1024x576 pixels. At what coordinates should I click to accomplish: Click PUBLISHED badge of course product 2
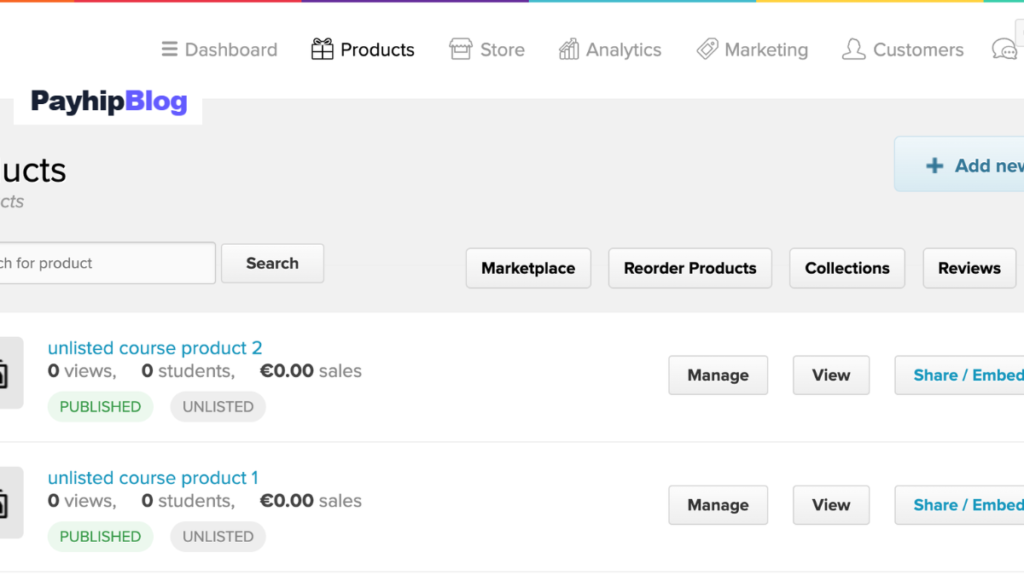[100, 406]
